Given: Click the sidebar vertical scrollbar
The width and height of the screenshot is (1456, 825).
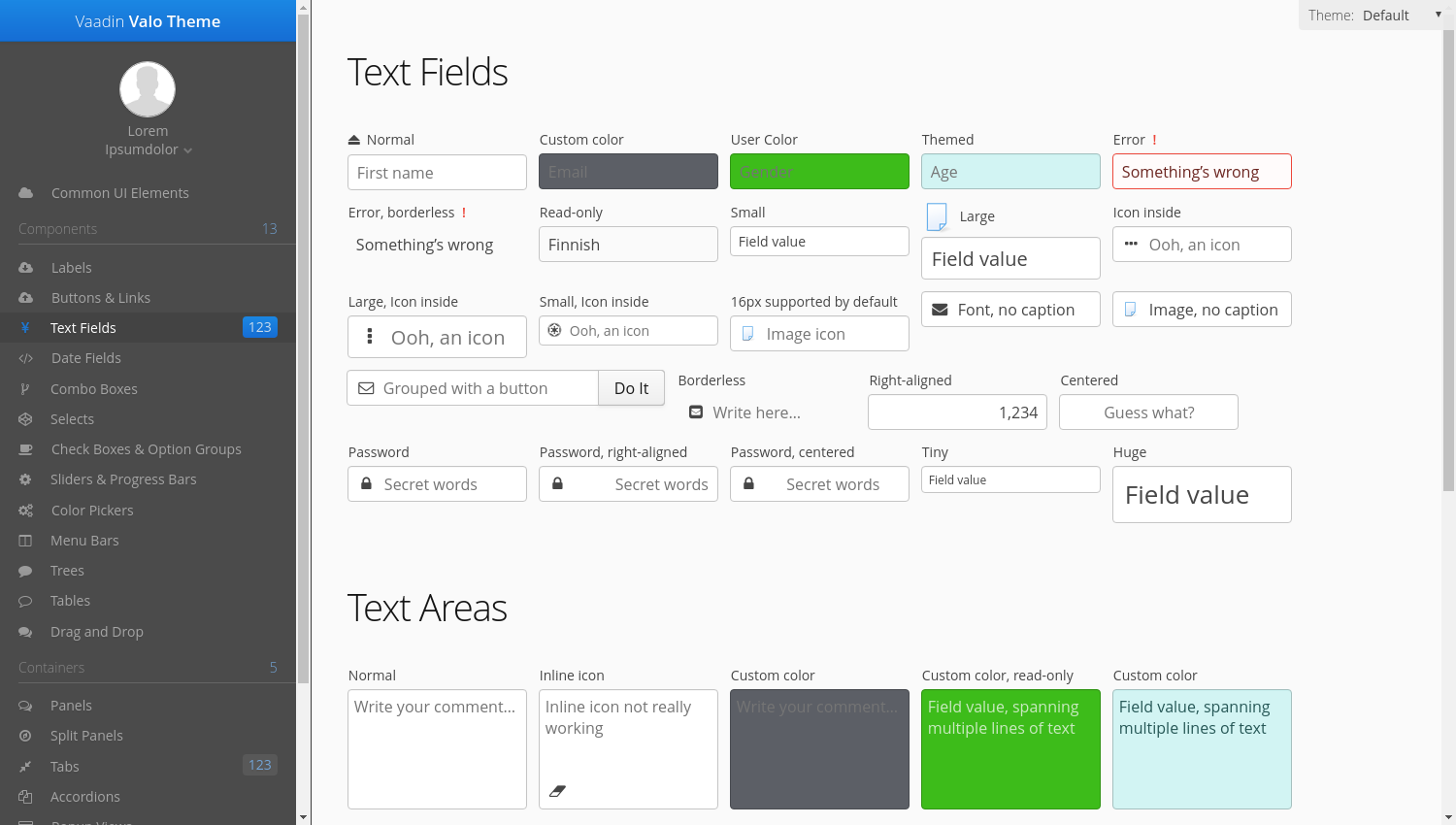Looking at the screenshot, I should 304,349.
